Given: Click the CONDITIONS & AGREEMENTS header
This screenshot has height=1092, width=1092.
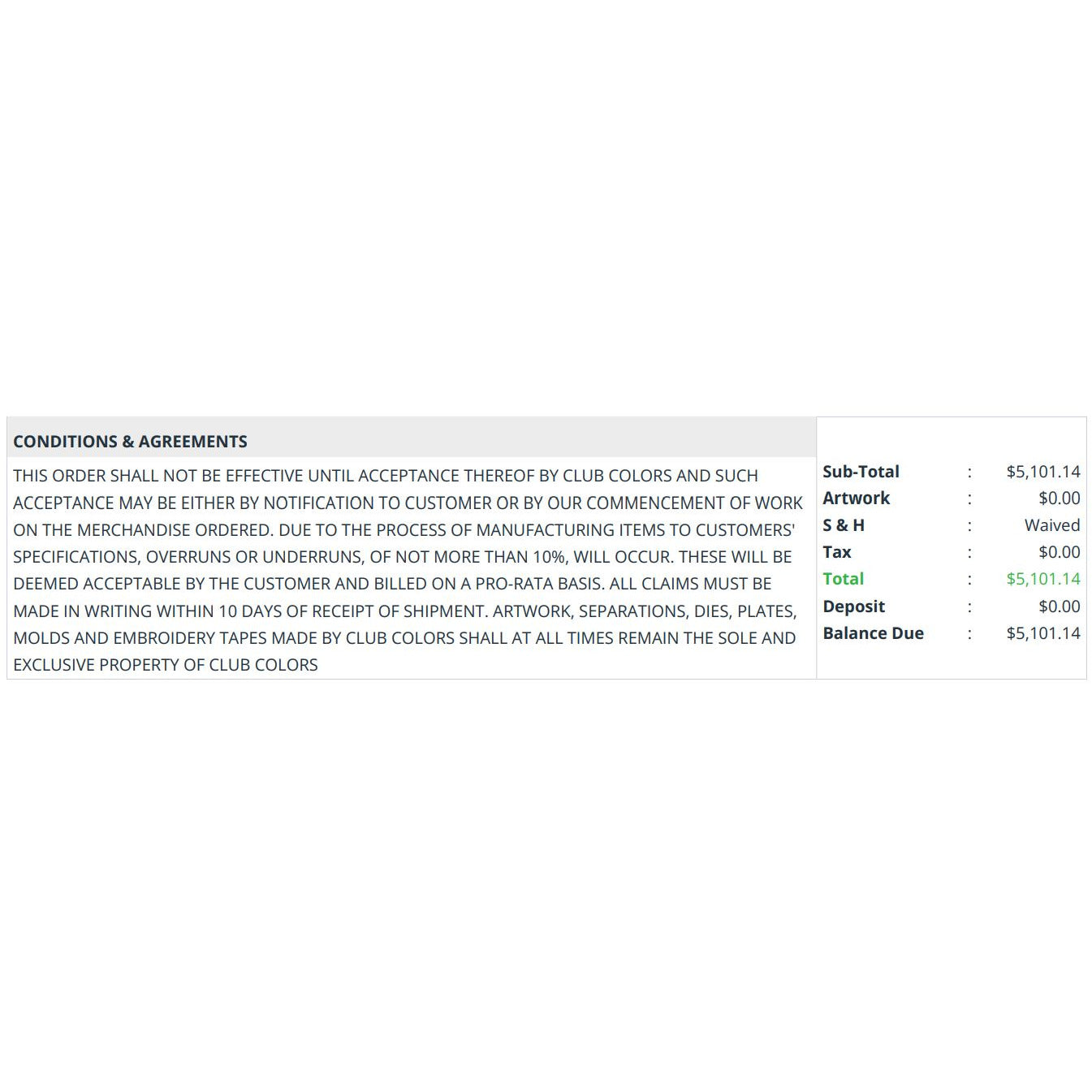Looking at the screenshot, I should [x=130, y=442].
